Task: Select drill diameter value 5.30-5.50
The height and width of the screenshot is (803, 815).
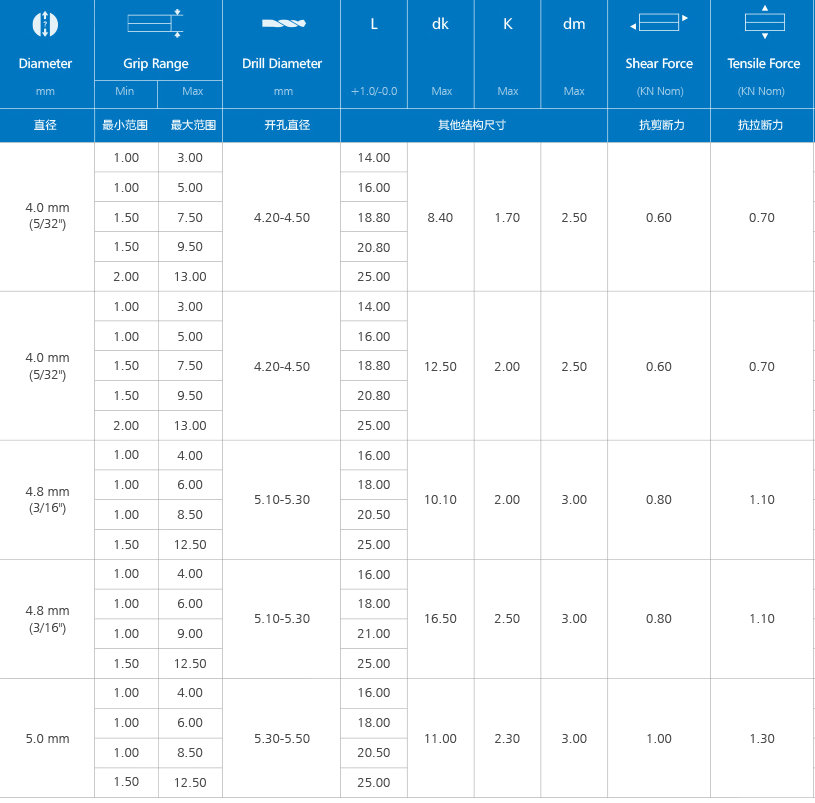Action: pyautogui.click(x=282, y=739)
